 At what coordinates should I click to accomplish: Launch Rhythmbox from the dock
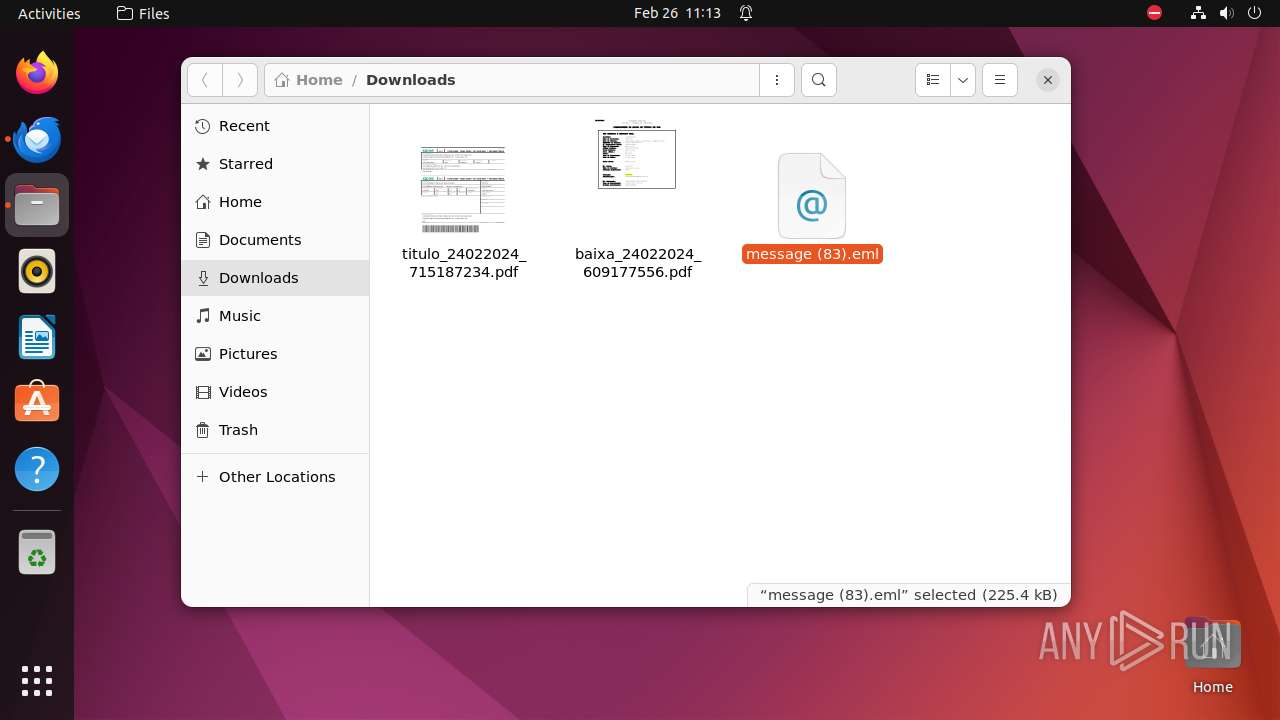tap(37, 271)
